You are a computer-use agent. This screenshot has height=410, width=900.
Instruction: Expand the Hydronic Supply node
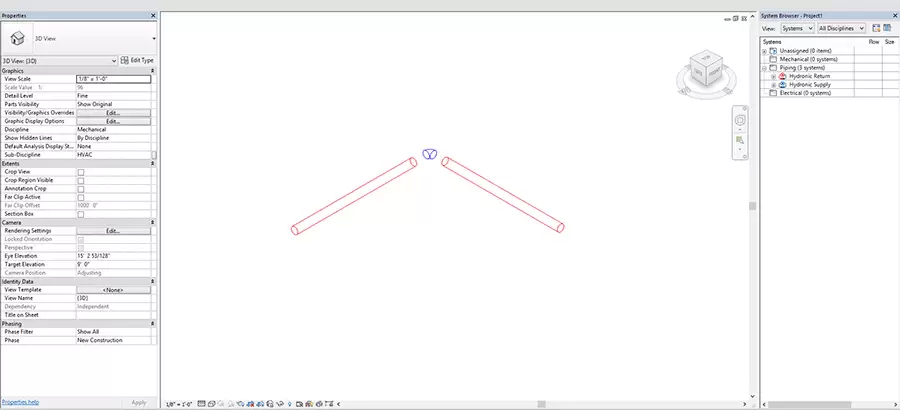pyautogui.click(x=774, y=84)
